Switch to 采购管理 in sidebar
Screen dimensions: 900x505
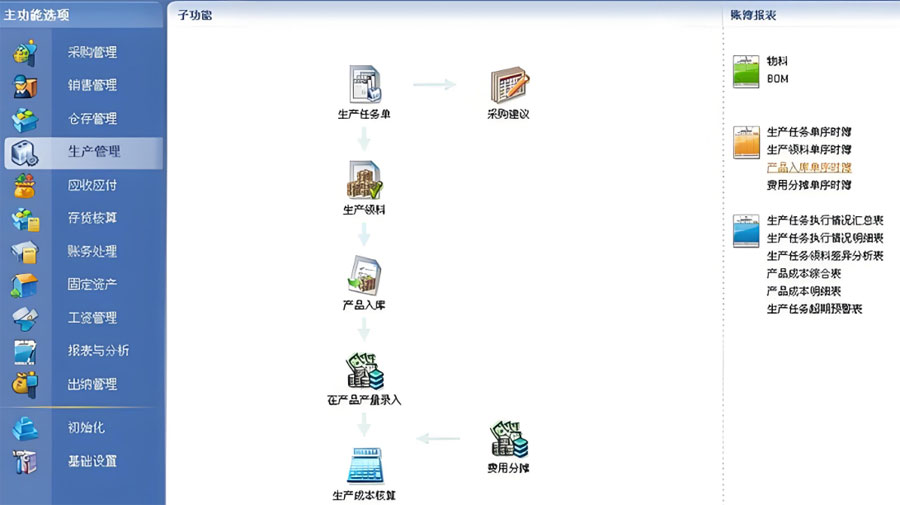tap(92, 52)
